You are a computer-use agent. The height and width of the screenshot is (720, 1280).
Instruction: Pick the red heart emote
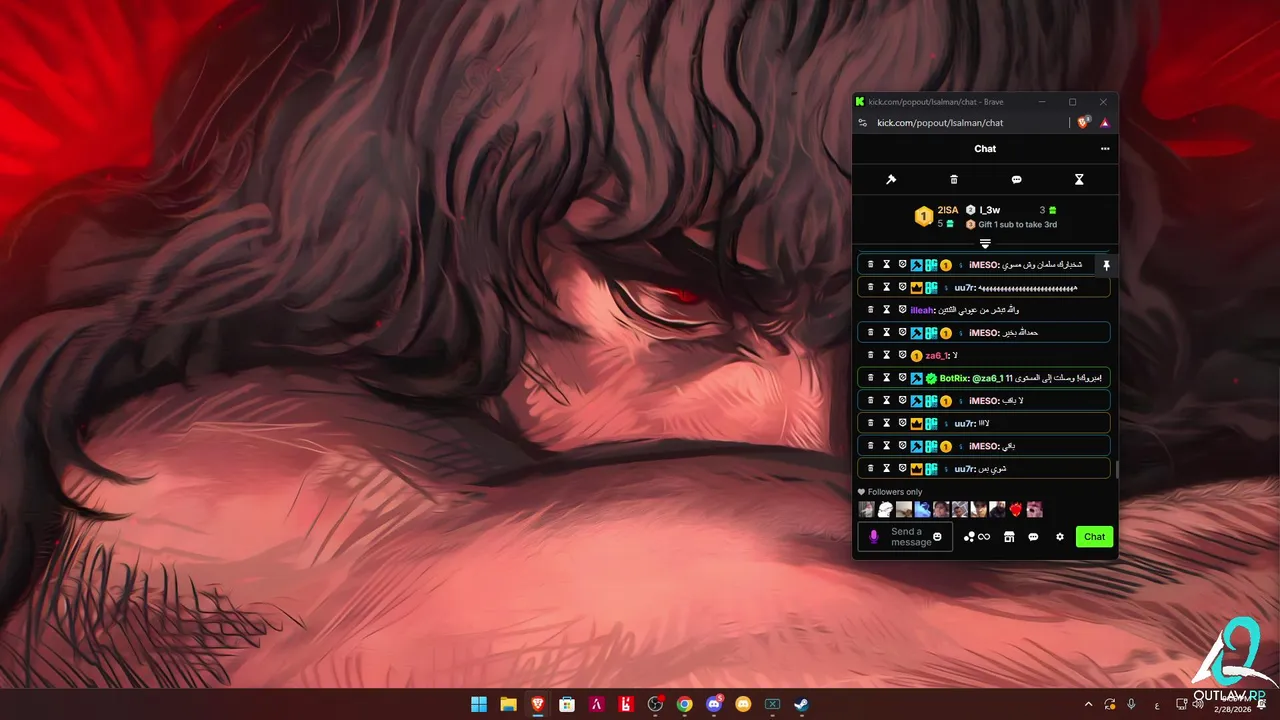click(x=1016, y=510)
